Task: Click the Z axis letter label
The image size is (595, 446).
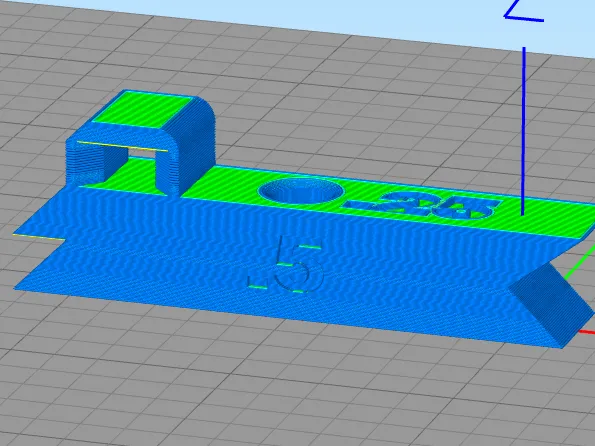Action: 524,11
